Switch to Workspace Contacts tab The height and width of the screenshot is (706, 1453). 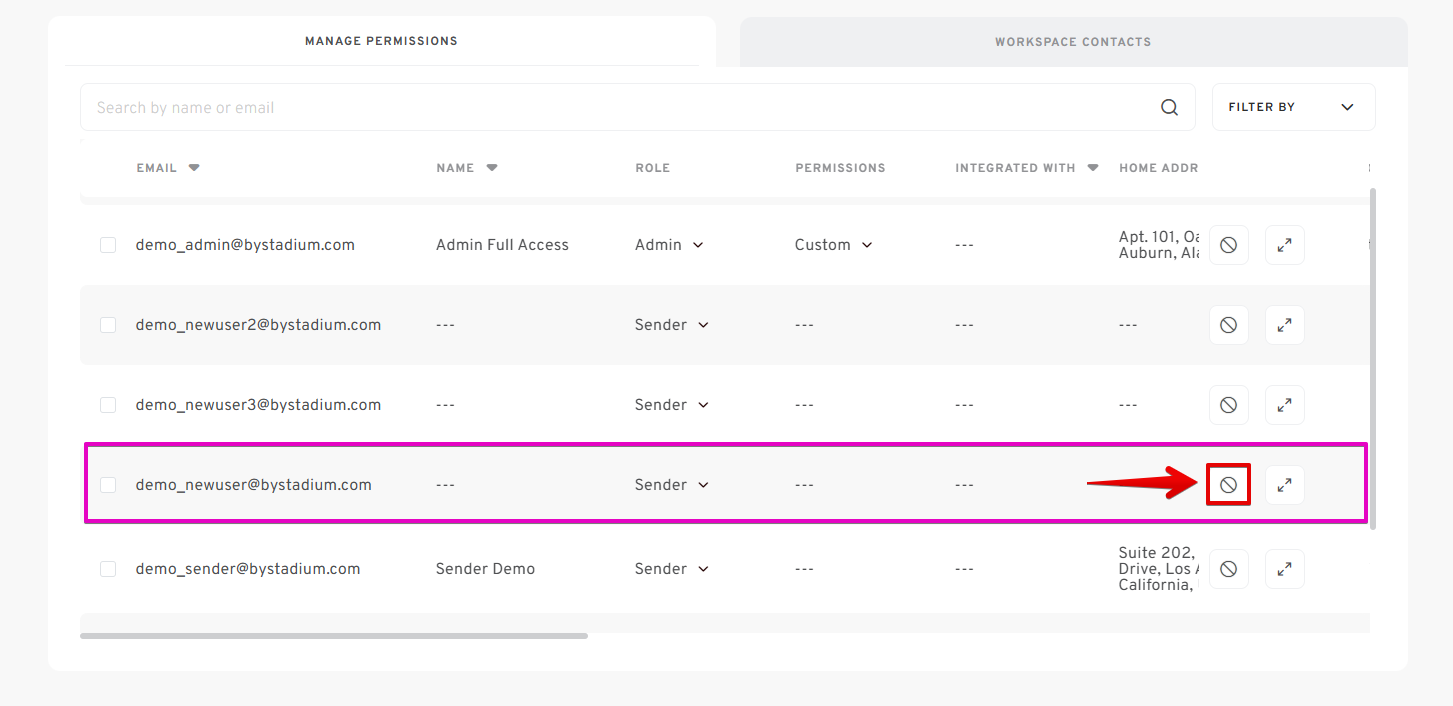1072,42
